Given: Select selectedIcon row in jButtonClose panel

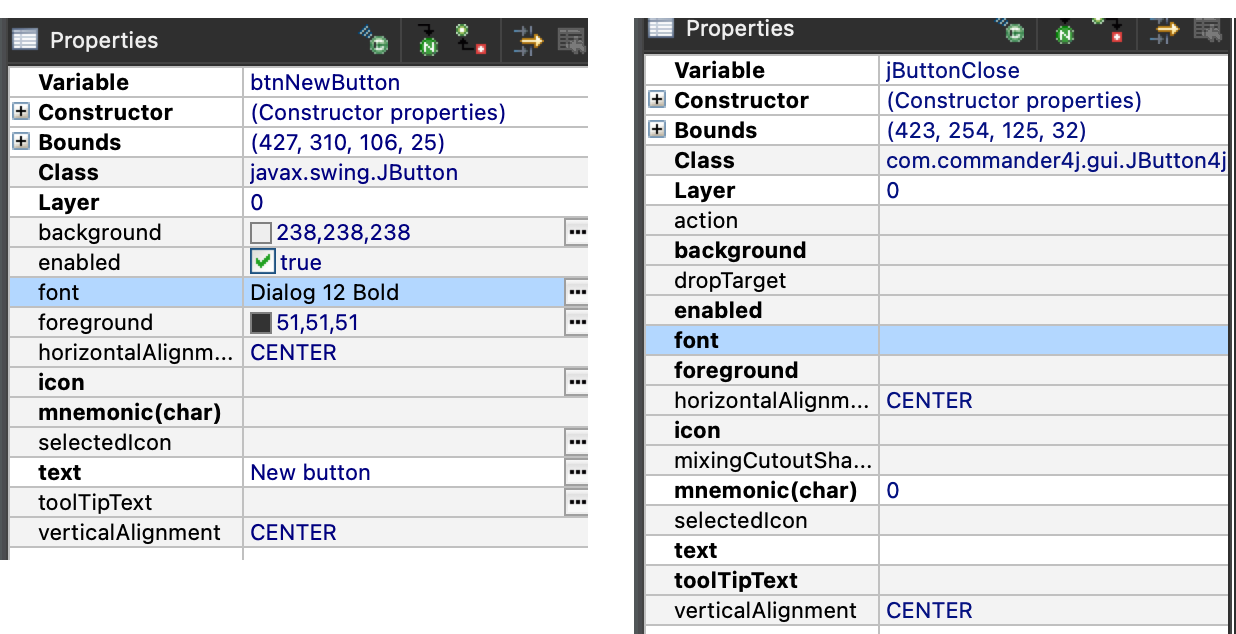Looking at the screenshot, I should (x=936, y=520).
